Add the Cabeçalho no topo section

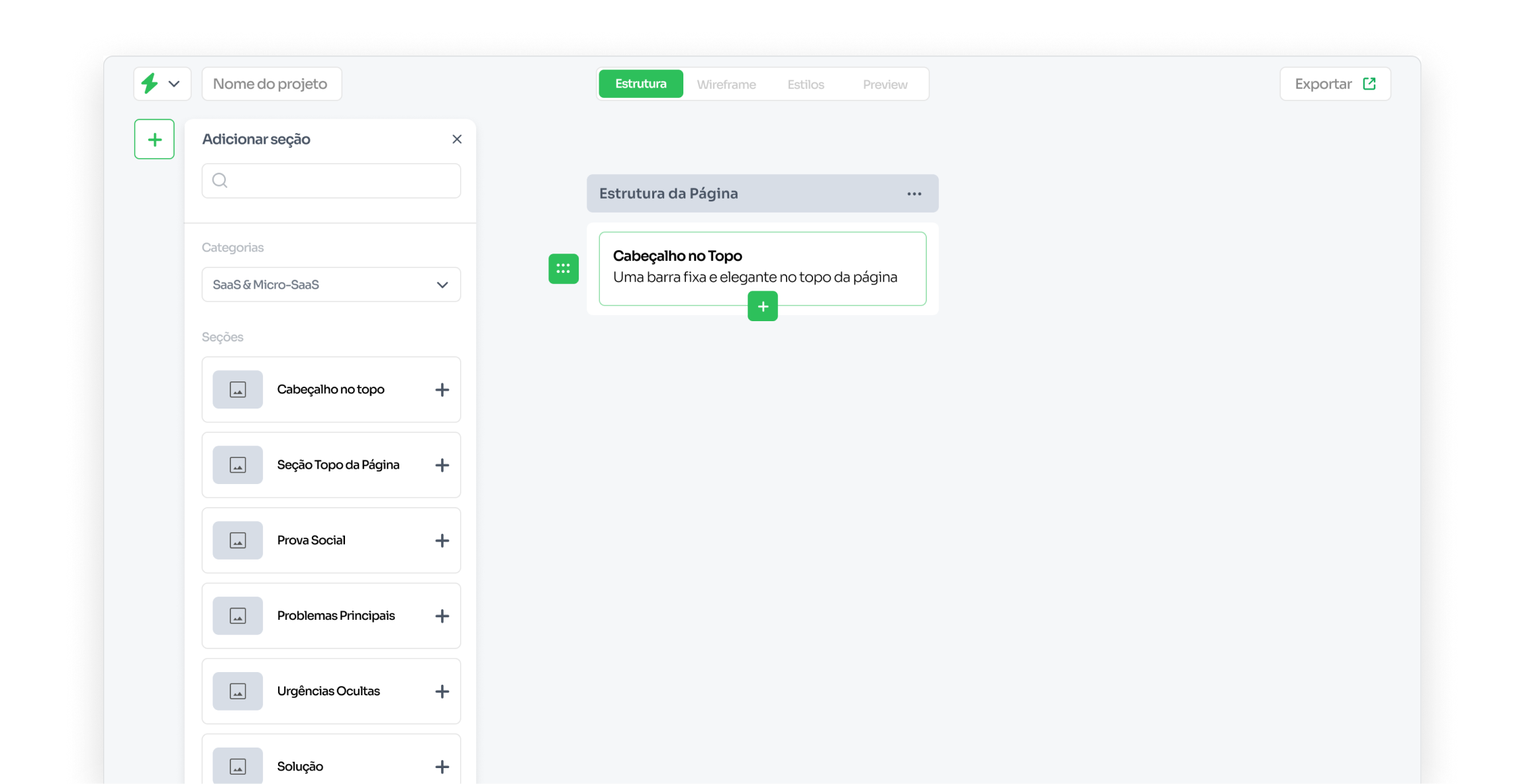[x=442, y=390]
